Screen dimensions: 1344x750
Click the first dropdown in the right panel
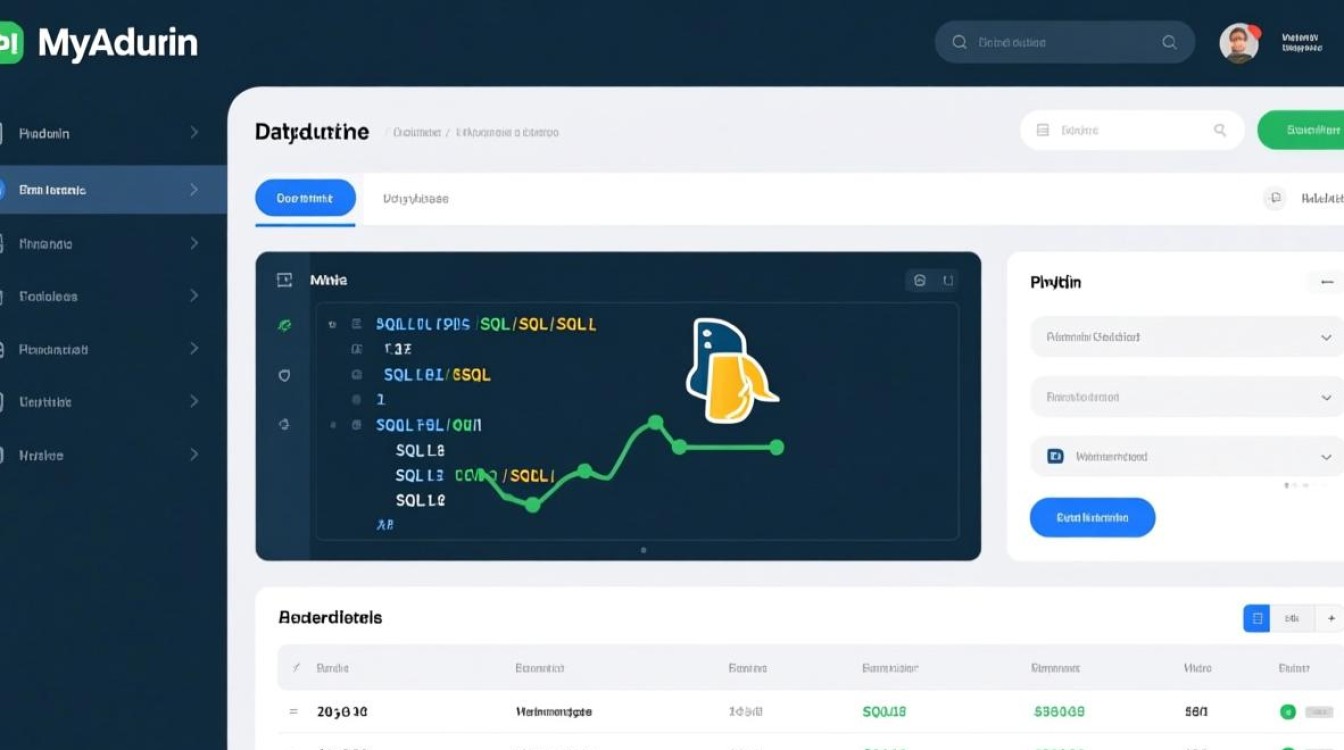1187,337
